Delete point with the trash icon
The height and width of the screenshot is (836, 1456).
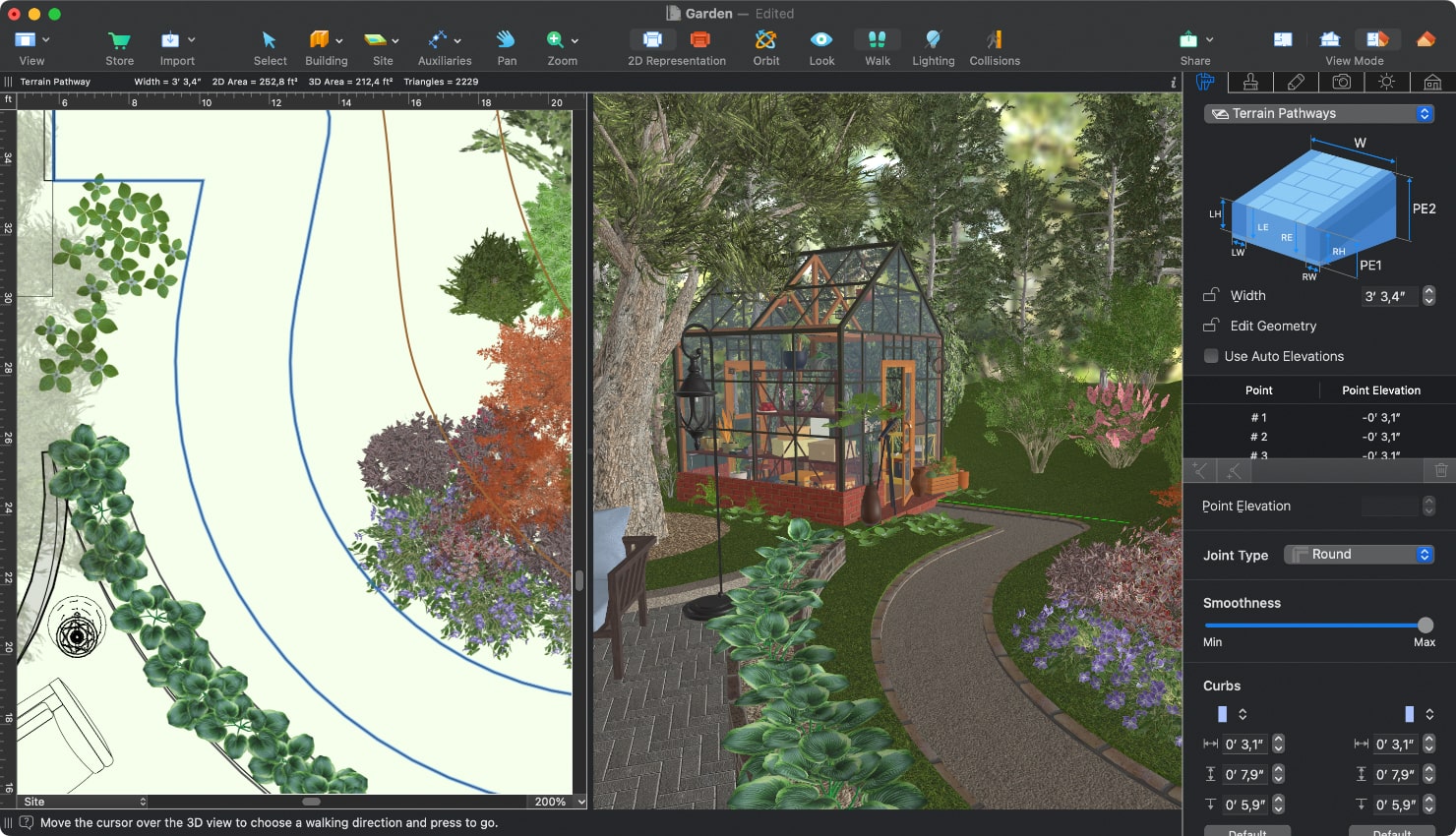(1441, 471)
